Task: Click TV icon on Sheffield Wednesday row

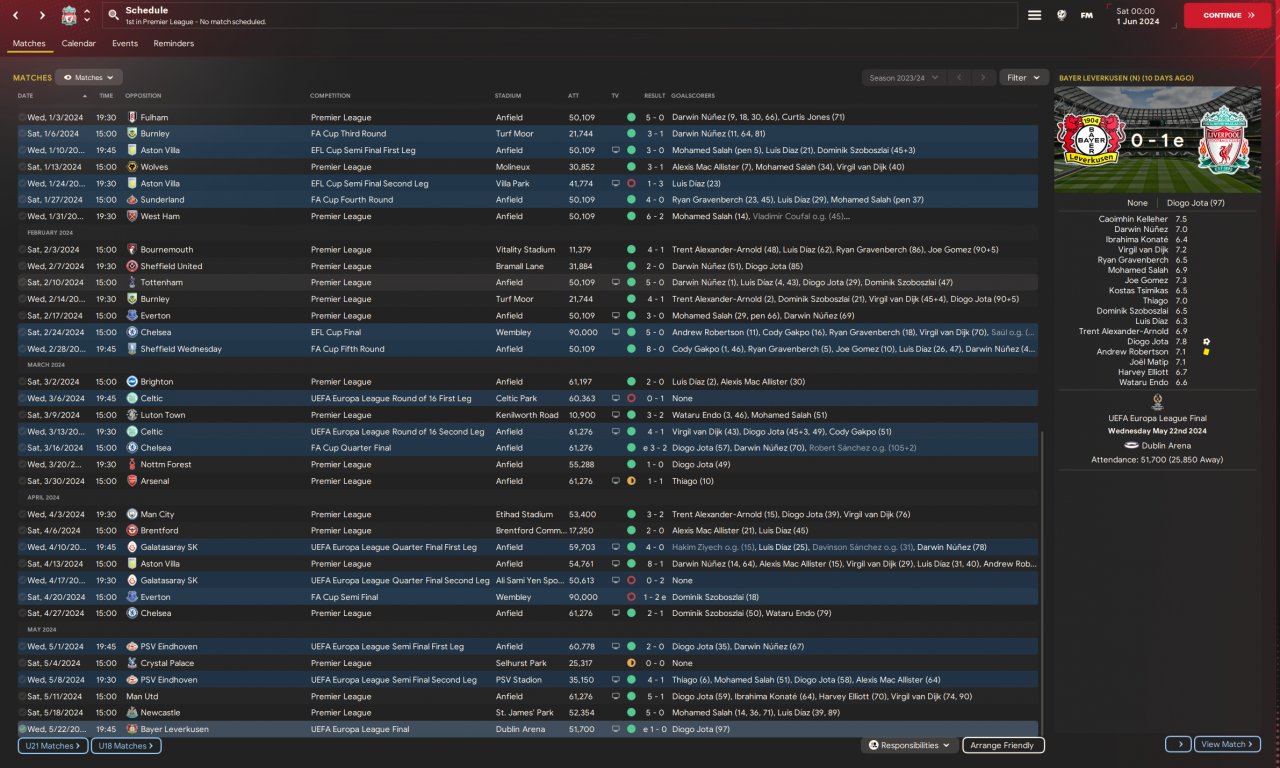Action: 616,349
